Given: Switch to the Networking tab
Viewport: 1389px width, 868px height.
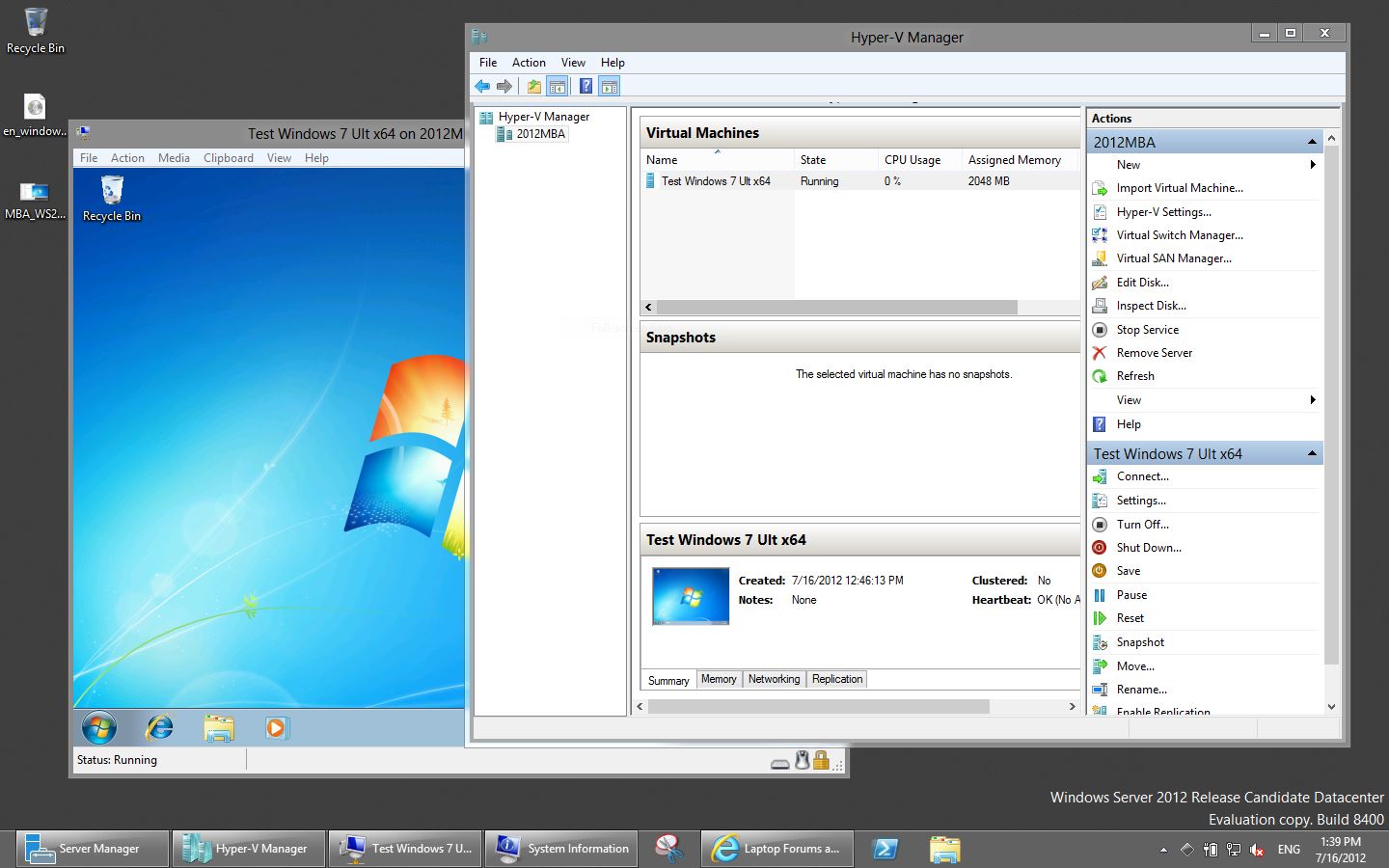Looking at the screenshot, I should click(x=774, y=679).
